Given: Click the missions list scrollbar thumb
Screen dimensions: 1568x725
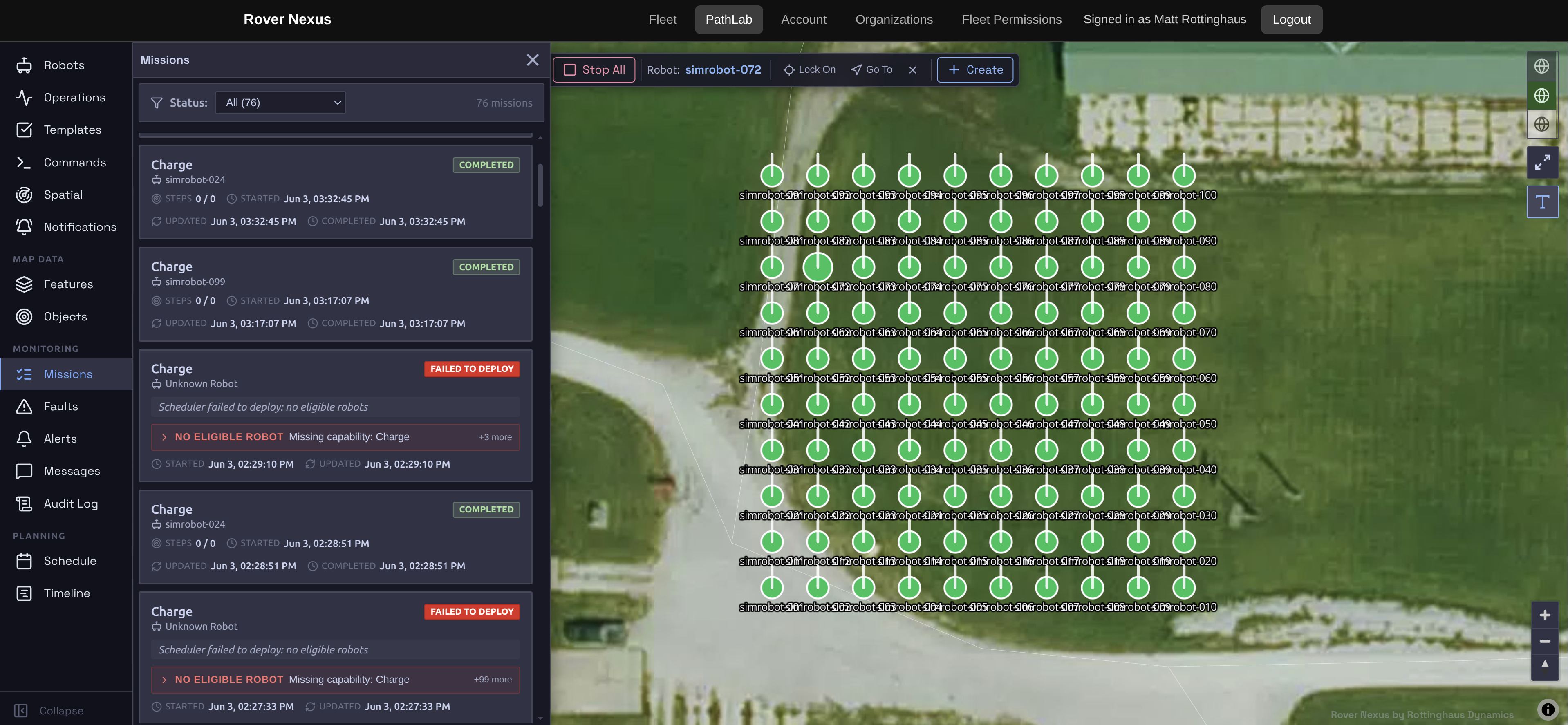Looking at the screenshot, I should [540, 185].
